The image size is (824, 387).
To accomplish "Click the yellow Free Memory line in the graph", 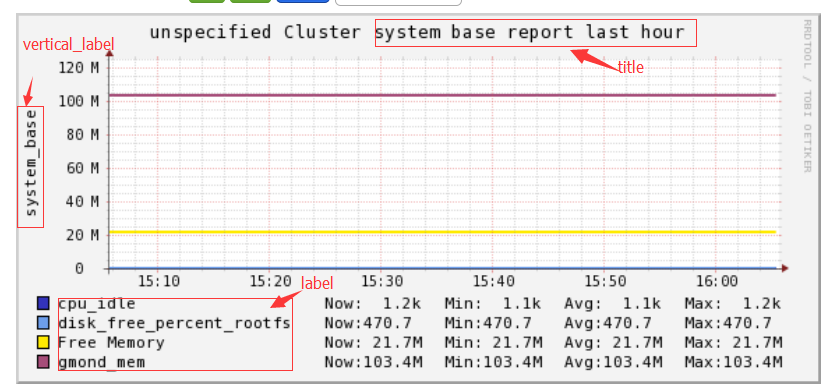I will pyautogui.click(x=442, y=231).
